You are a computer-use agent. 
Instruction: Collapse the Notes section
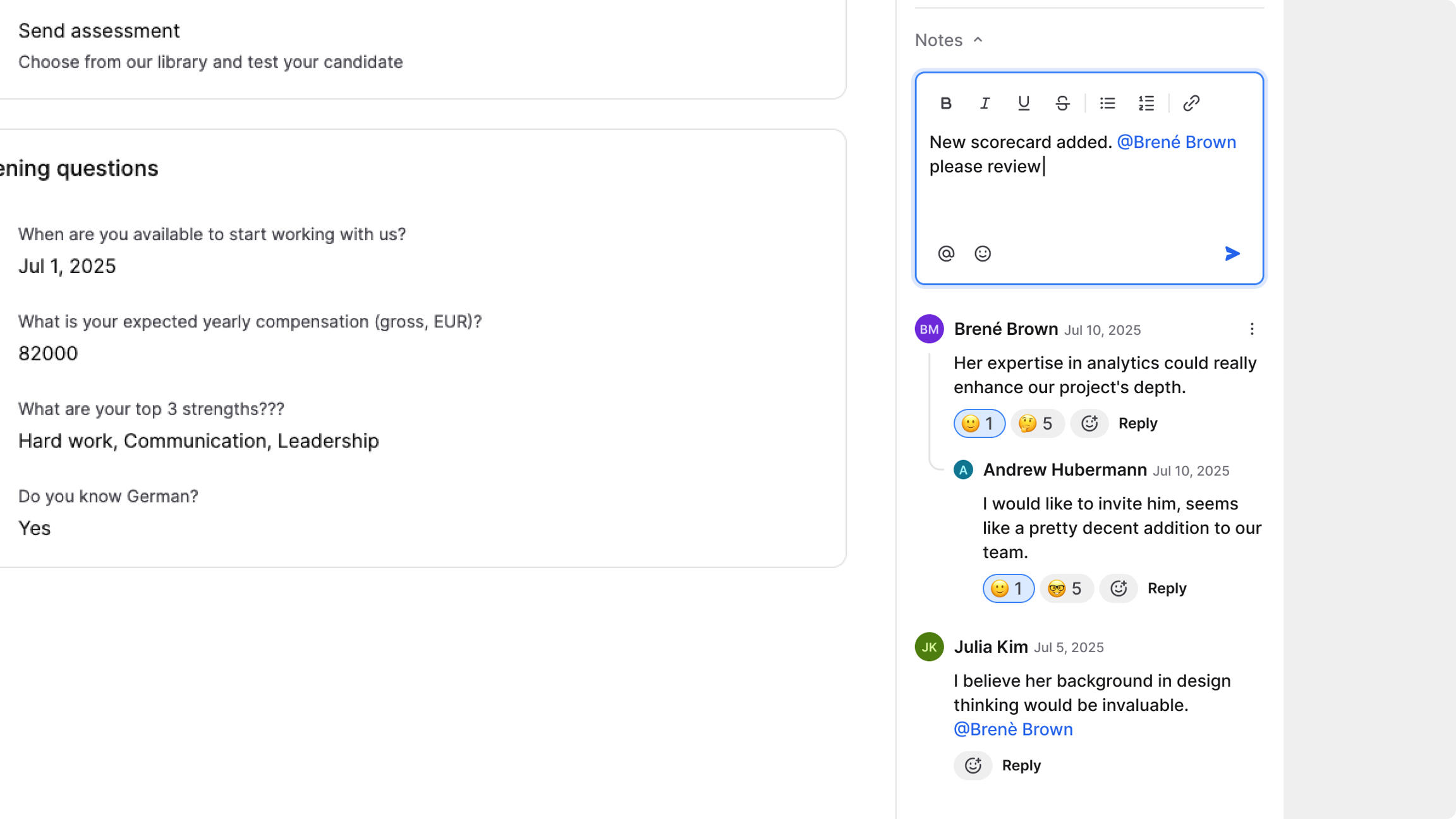(978, 40)
